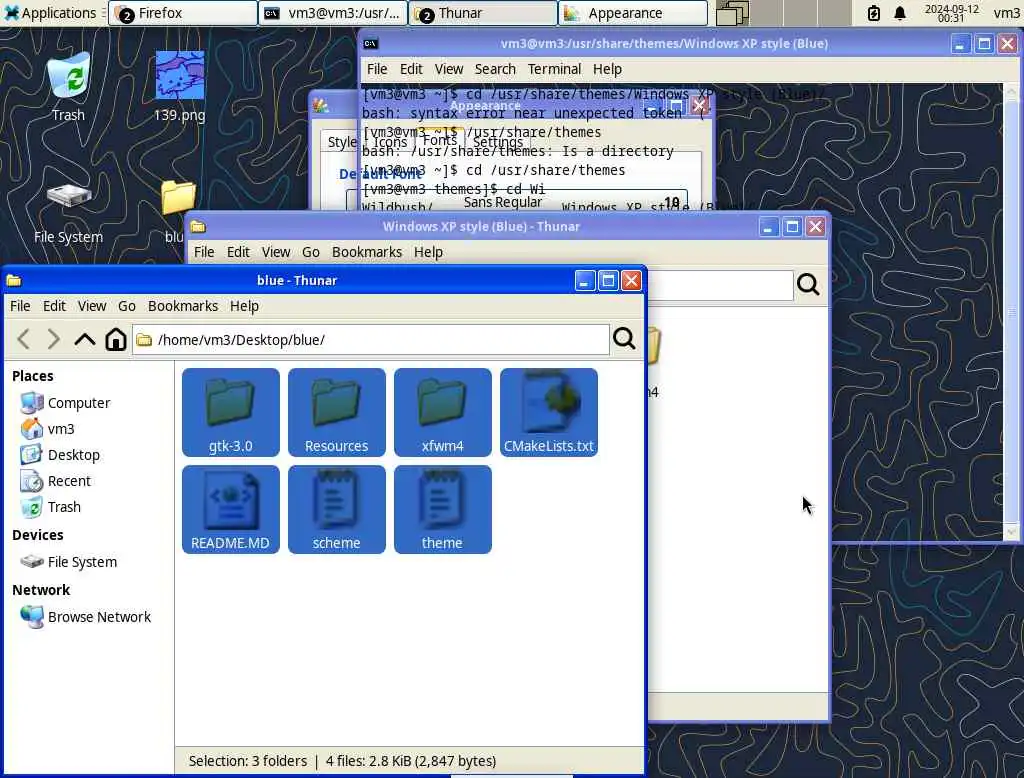
Task: Click blue Thunar title bar
Action: pos(297,280)
